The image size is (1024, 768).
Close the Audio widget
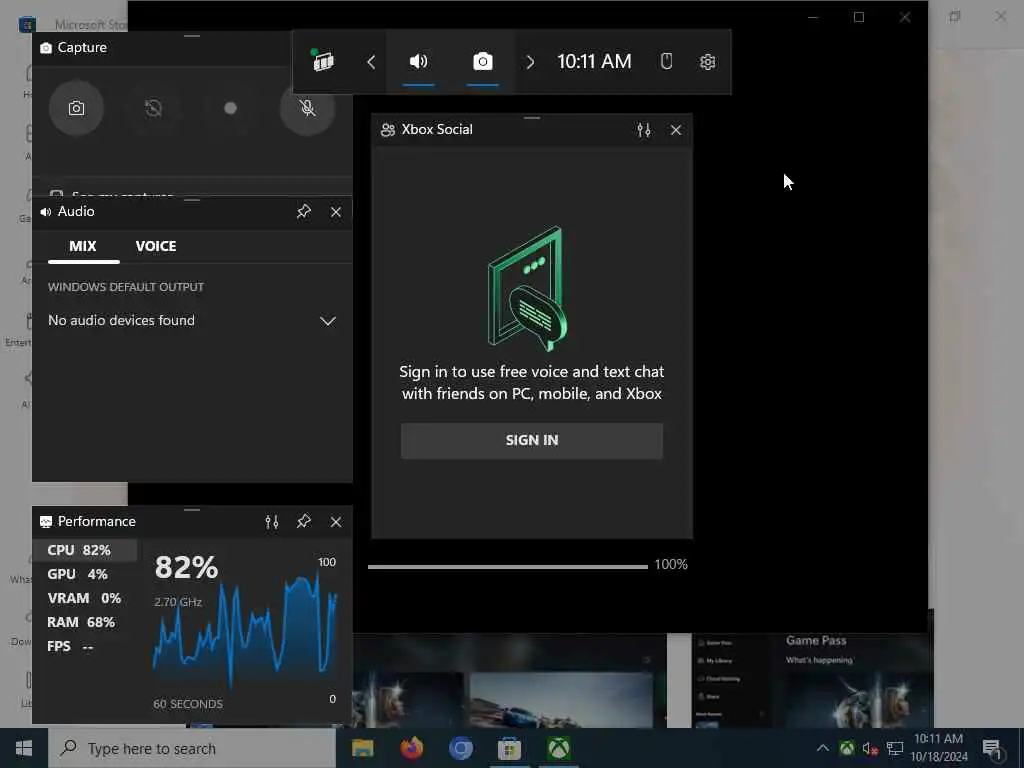(x=336, y=212)
